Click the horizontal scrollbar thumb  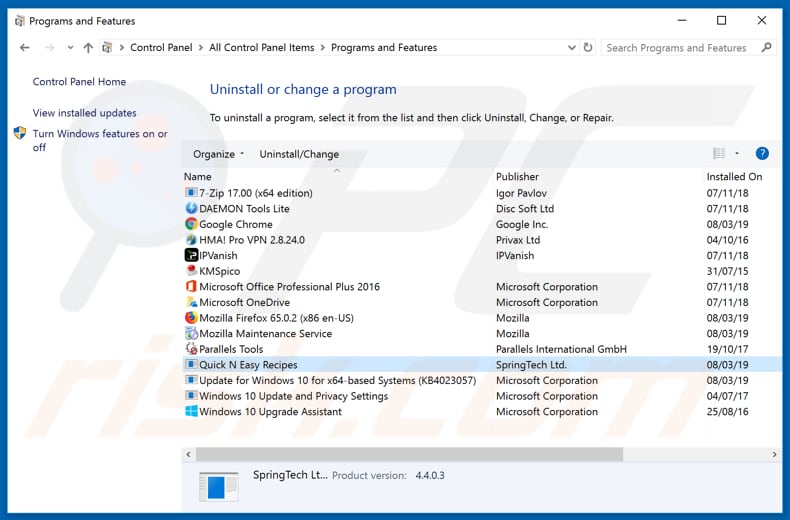pyautogui.click(x=409, y=454)
